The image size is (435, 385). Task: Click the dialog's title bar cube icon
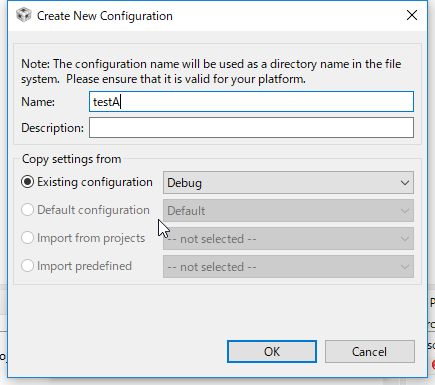tap(24, 15)
